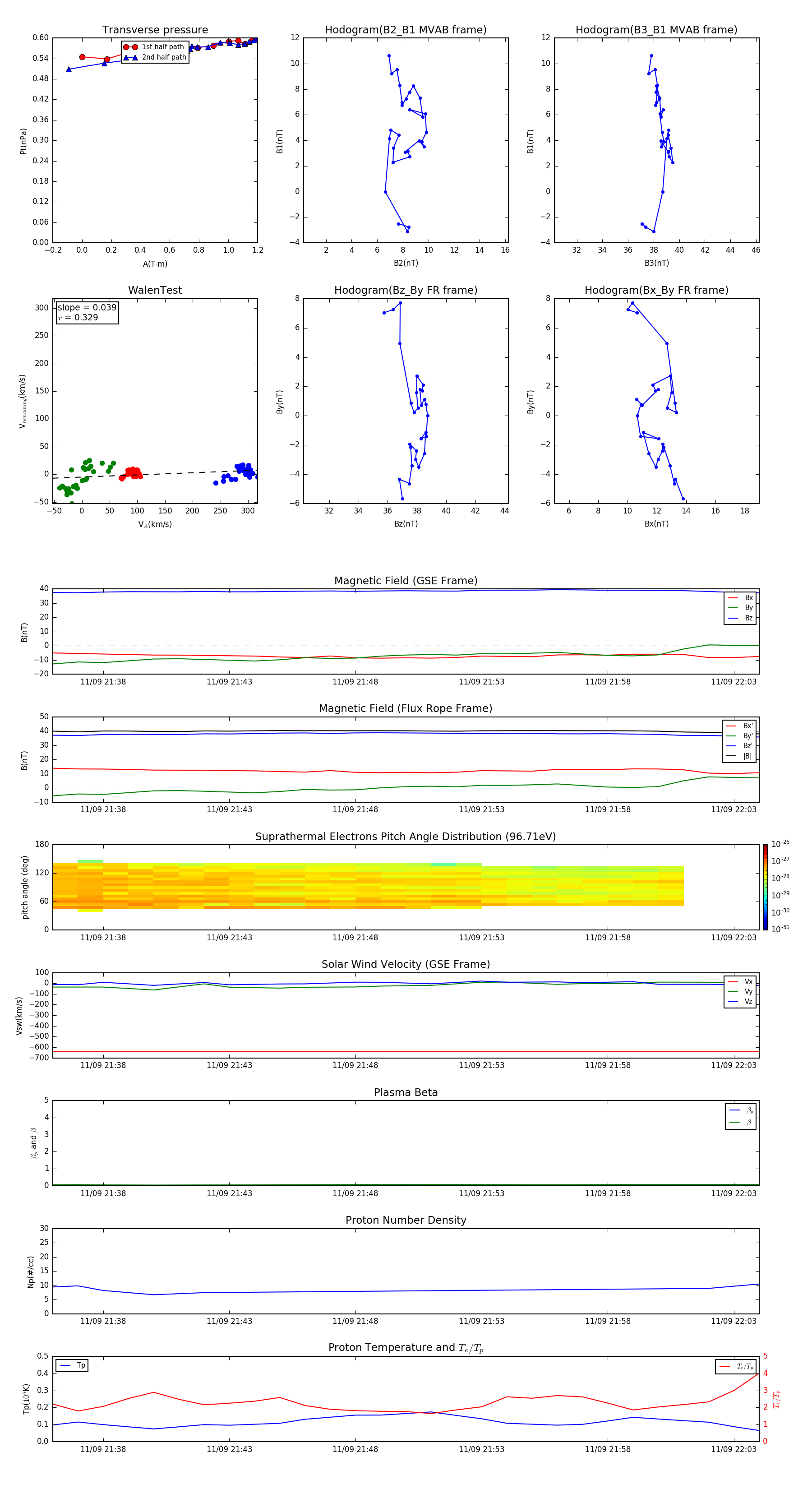The width and height of the screenshot is (812, 1489).
Task: Select the Bx' entry in Flux Rope legend
Action: pyautogui.click(x=740, y=726)
